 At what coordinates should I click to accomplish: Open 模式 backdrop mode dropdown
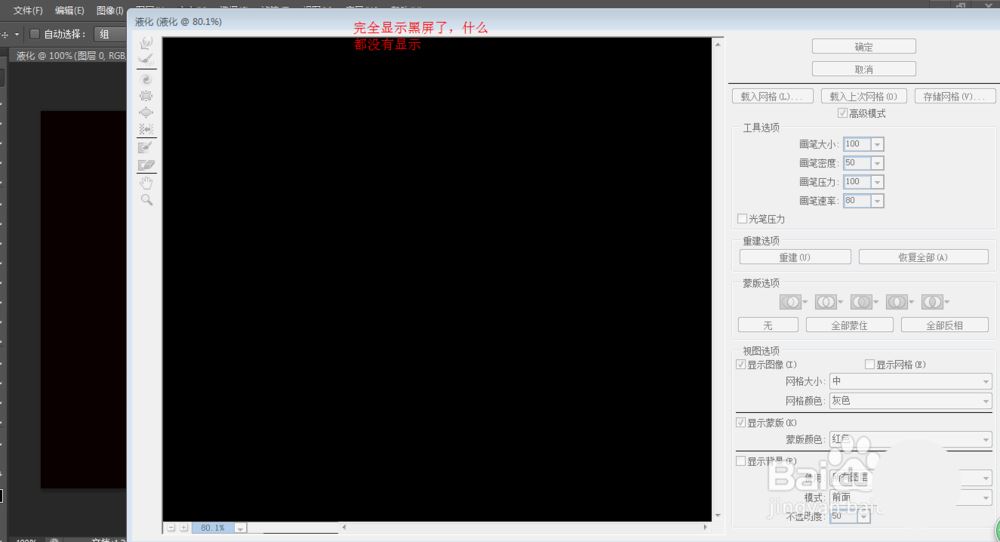pos(910,497)
